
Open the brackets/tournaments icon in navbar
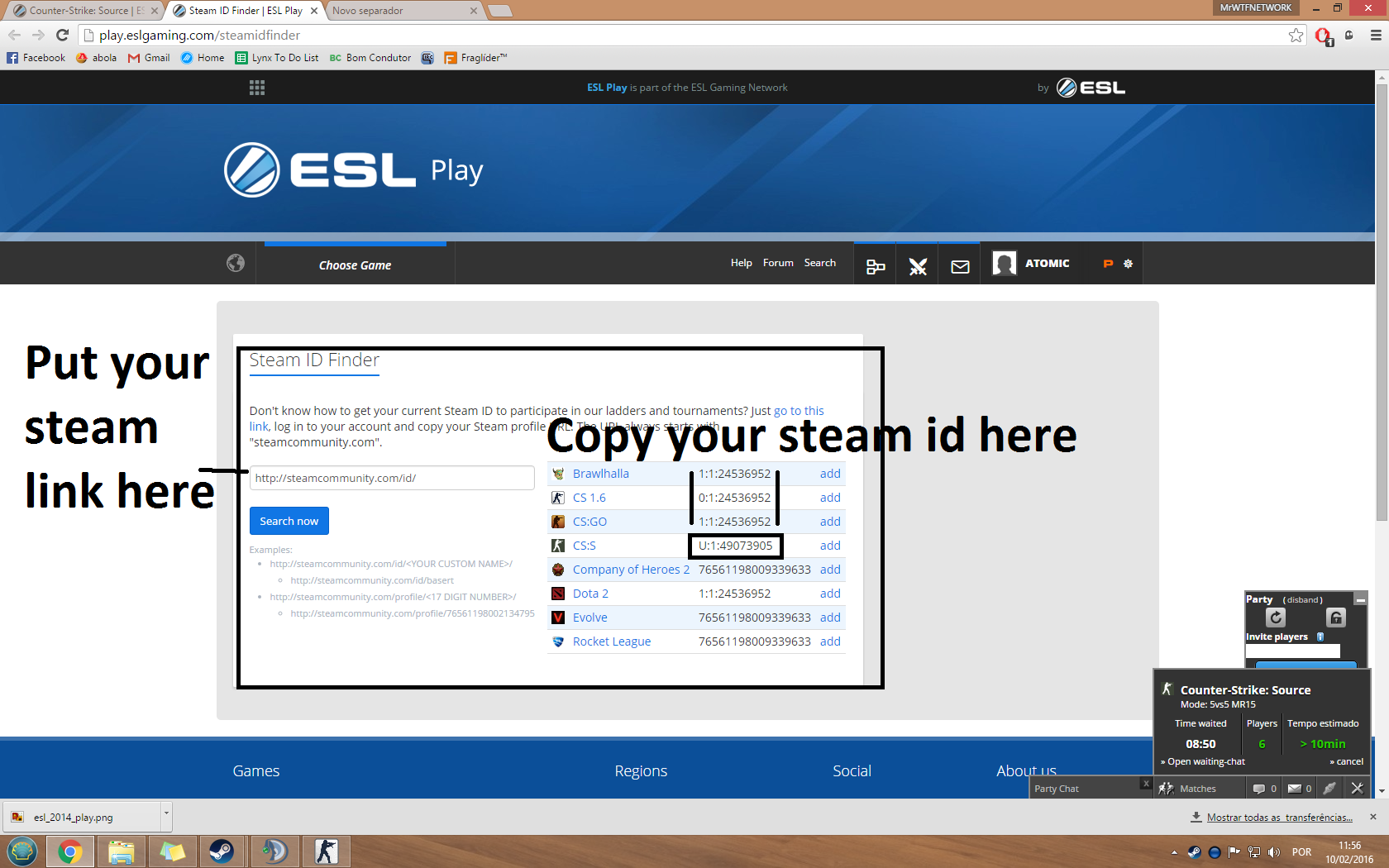click(876, 266)
